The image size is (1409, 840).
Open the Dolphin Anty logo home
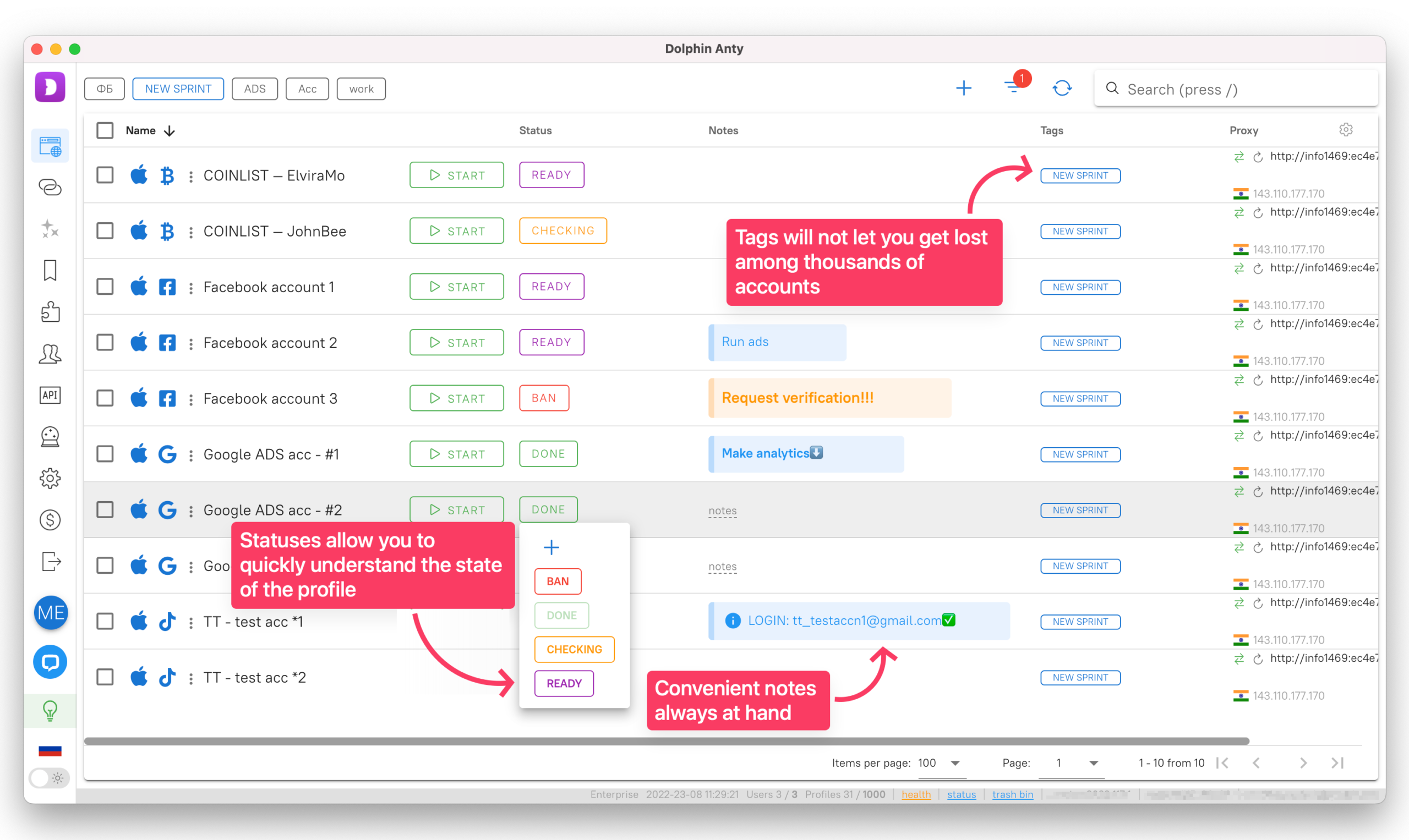pyautogui.click(x=50, y=87)
